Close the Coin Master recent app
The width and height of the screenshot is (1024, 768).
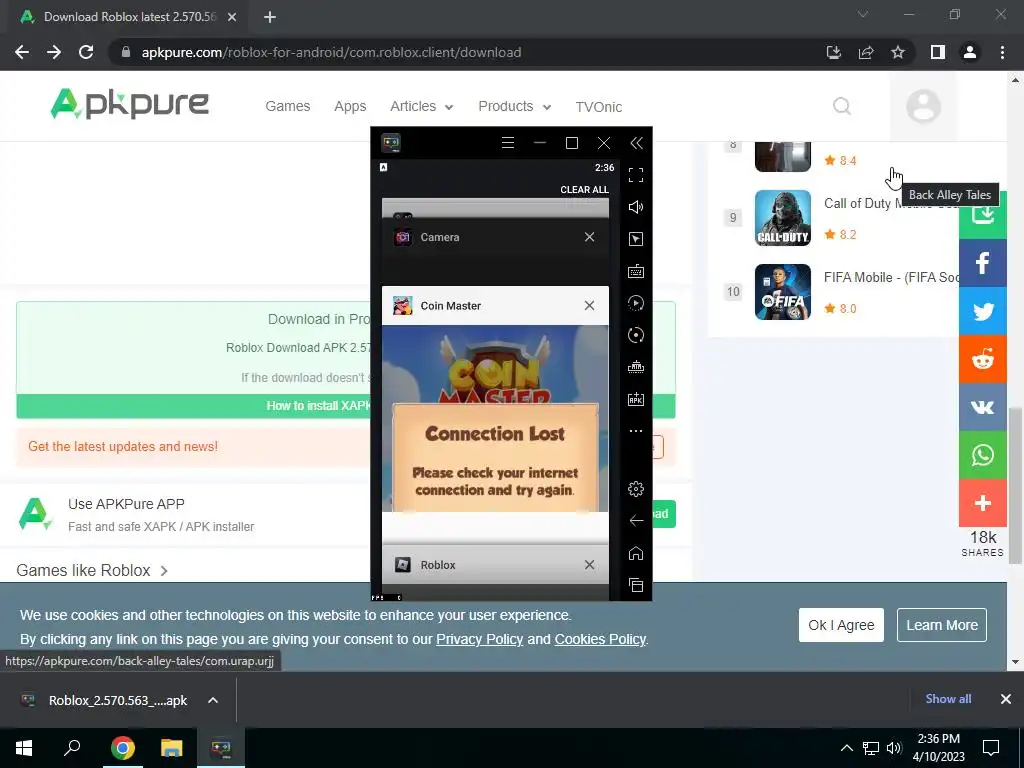(589, 306)
